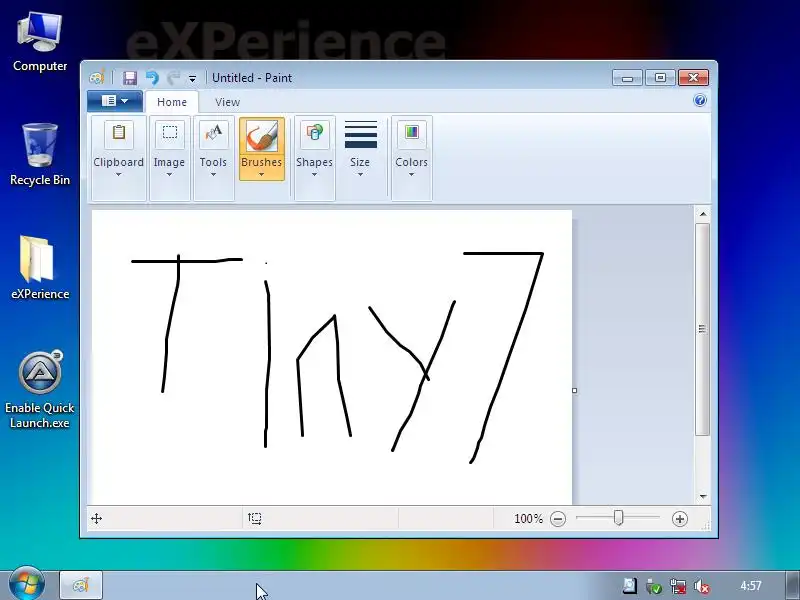Click the Action Center tray icon

click(x=630, y=586)
